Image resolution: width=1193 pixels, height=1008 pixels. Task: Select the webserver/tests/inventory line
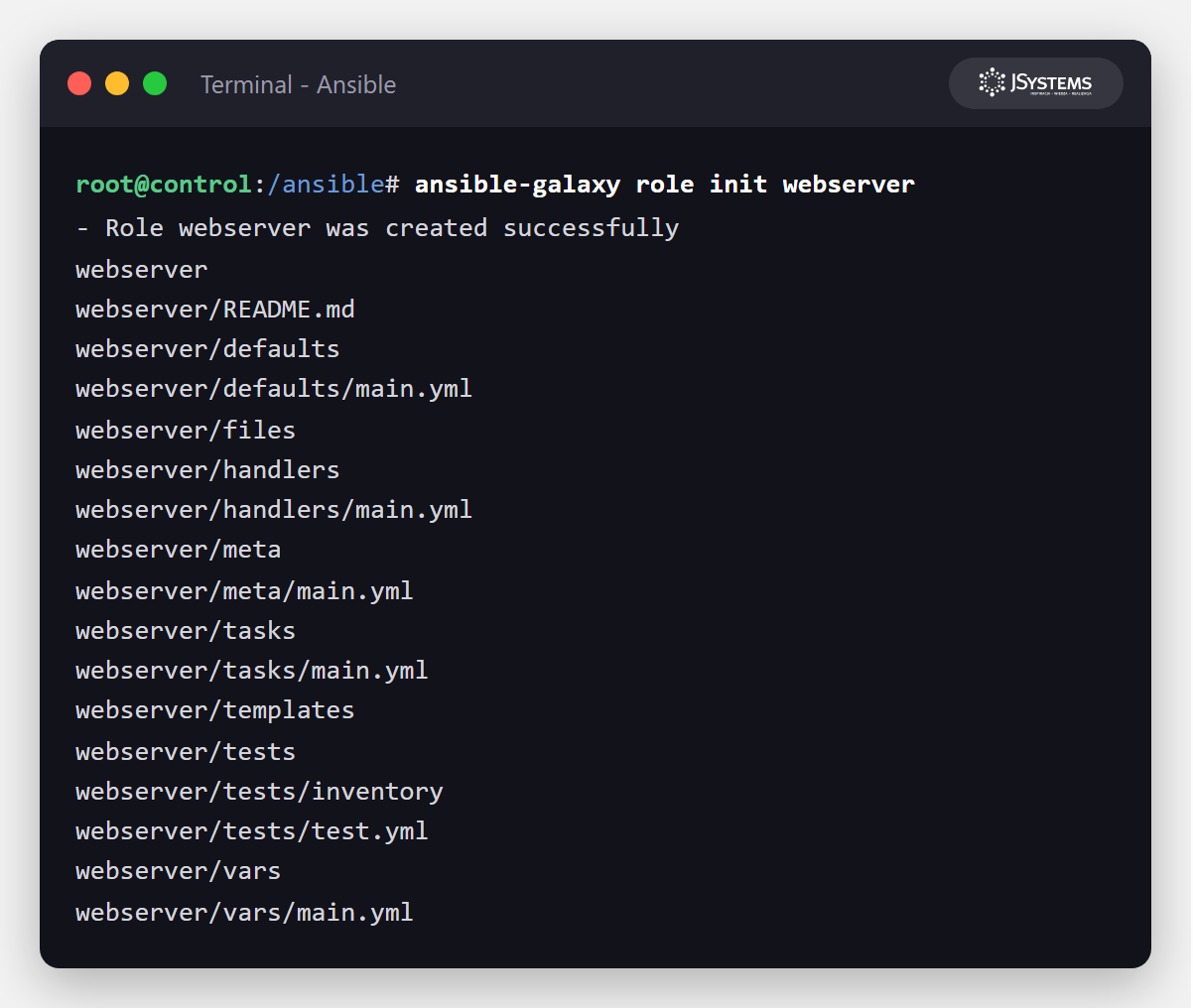pos(259,792)
